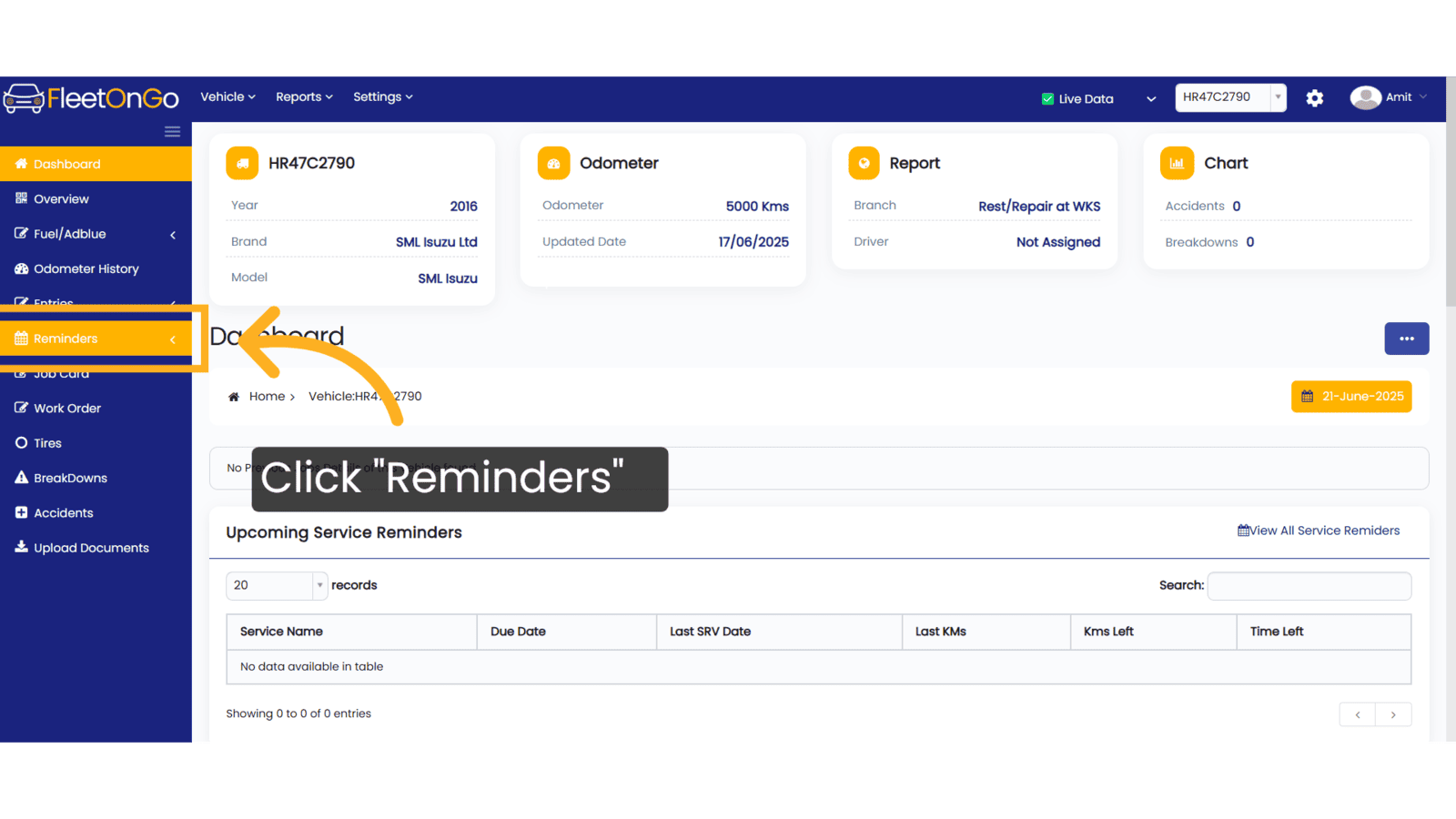Open the settings gear icon

click(x=1314, y=98)
